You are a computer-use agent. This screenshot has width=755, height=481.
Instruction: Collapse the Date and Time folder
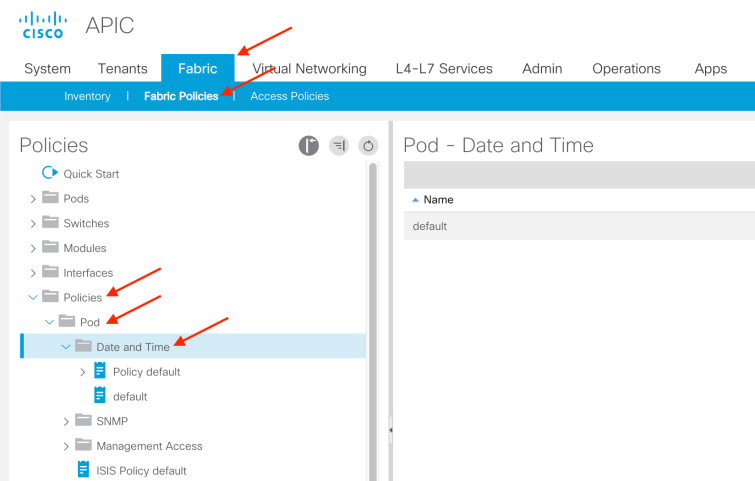[66, 347]
